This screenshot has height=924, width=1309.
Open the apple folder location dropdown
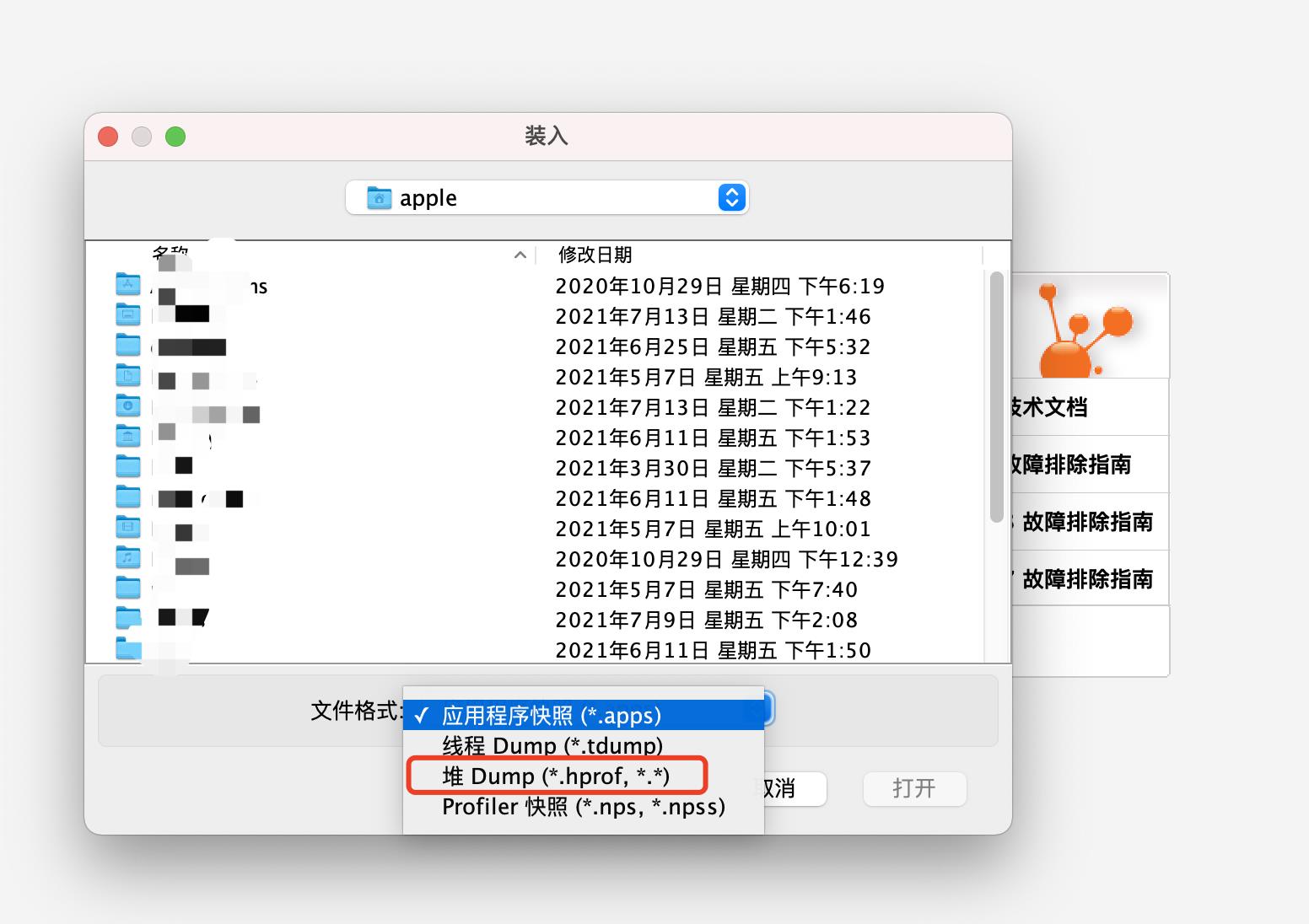[547, 198]
